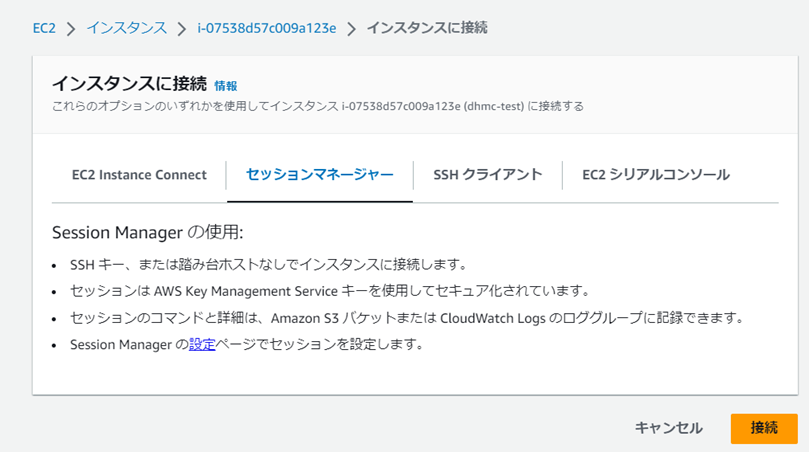Click the インスタンスに接続 heading
The image size is (809, 452).
(129, 84)
